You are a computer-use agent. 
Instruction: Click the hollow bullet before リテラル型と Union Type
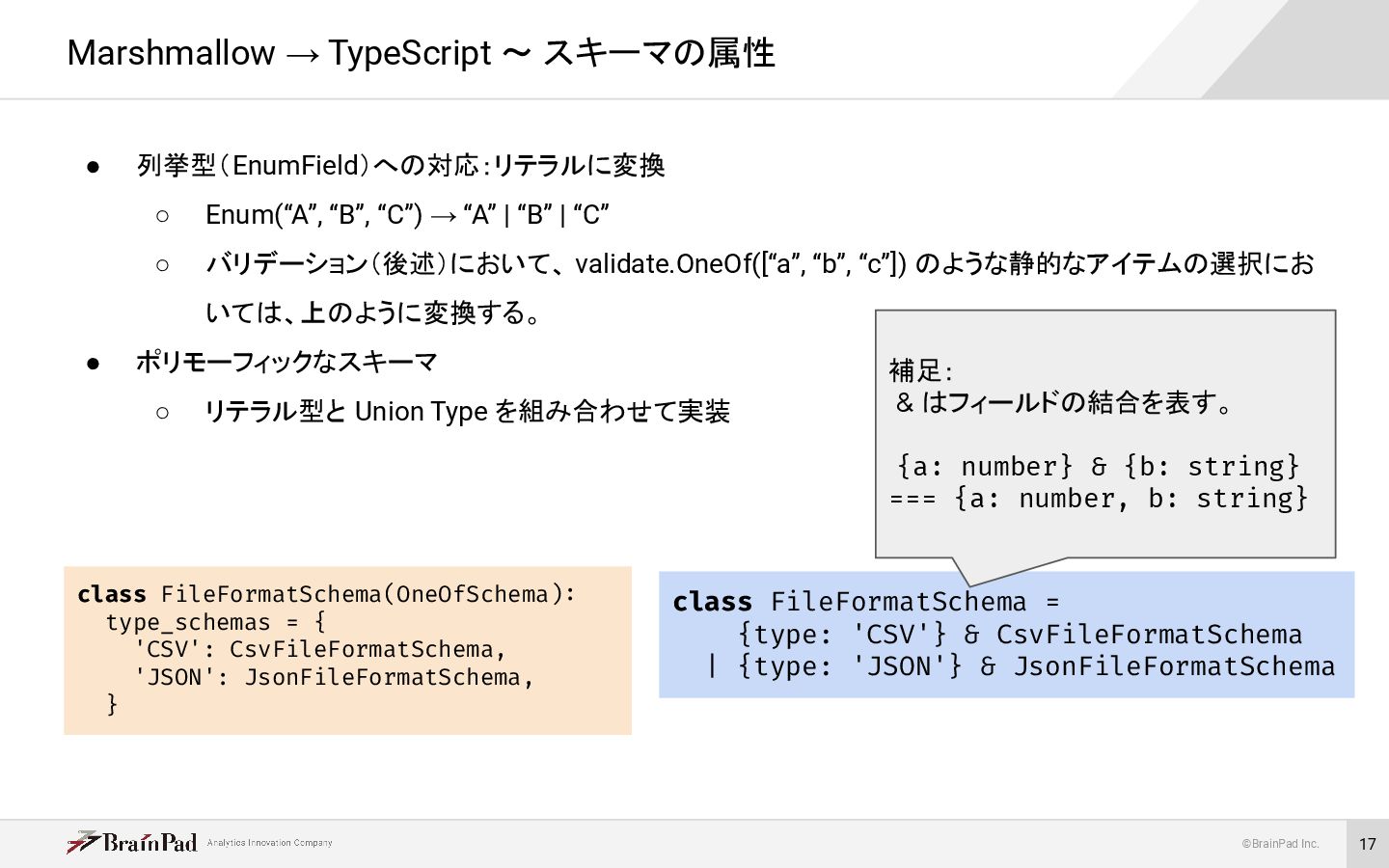pyautogui.click(x=162, y=413)
